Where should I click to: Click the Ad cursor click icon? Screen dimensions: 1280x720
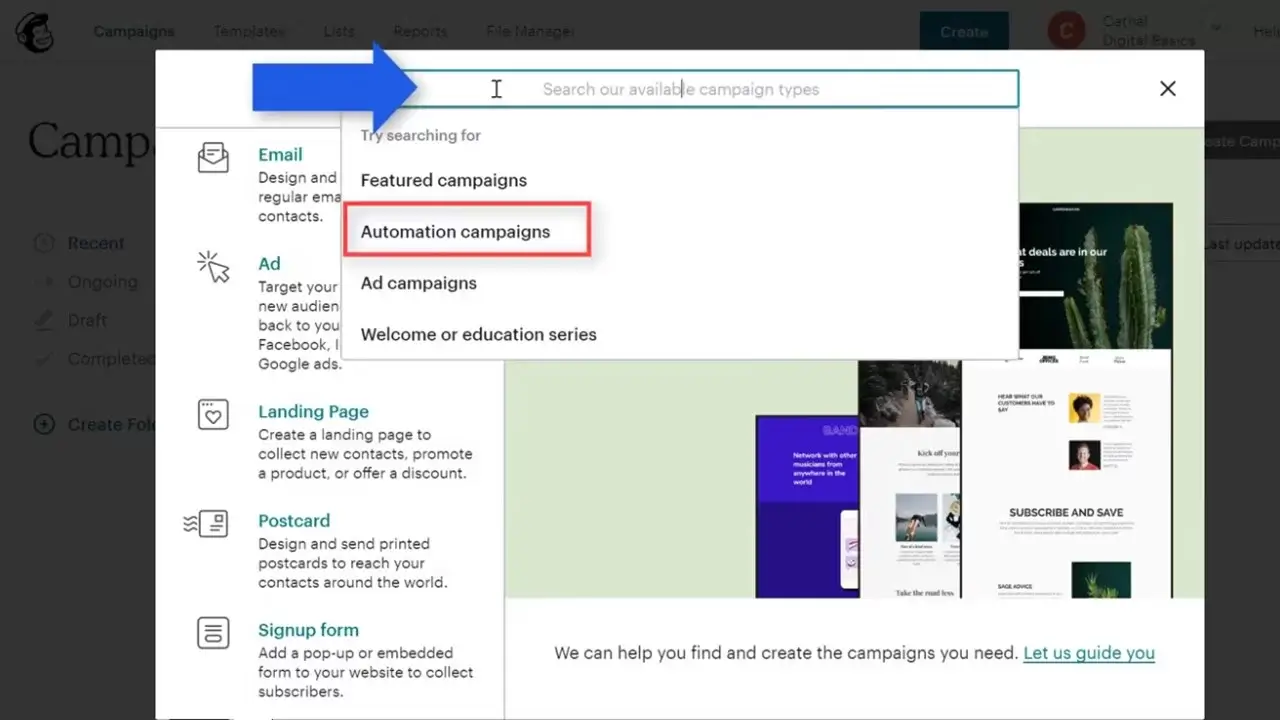tap(213, 267)
